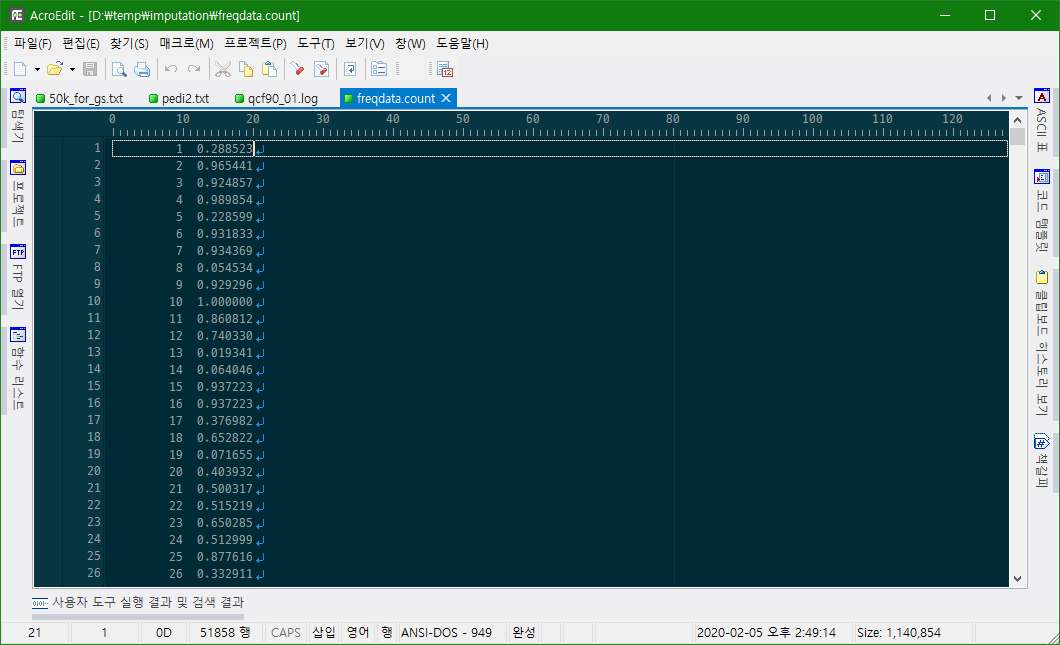Click value 0.500317 on line 21
The image size is (1060, 645).
(224, 489)
